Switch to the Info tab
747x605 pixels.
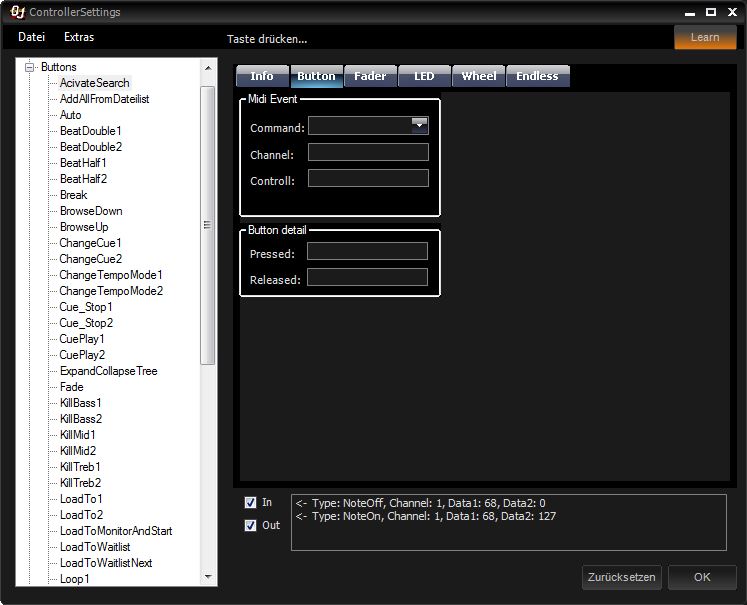pos(262,76)
